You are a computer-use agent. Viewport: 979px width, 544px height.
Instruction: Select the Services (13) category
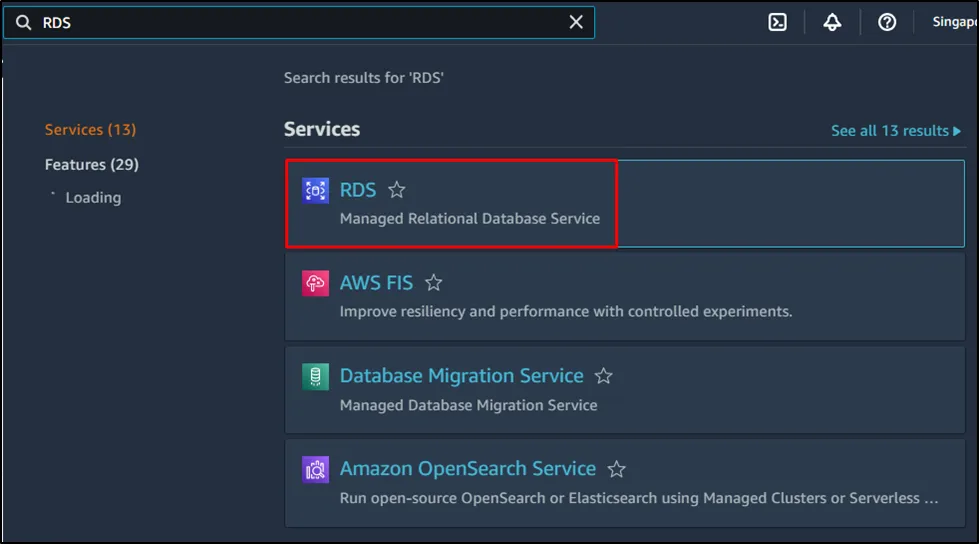90,130
